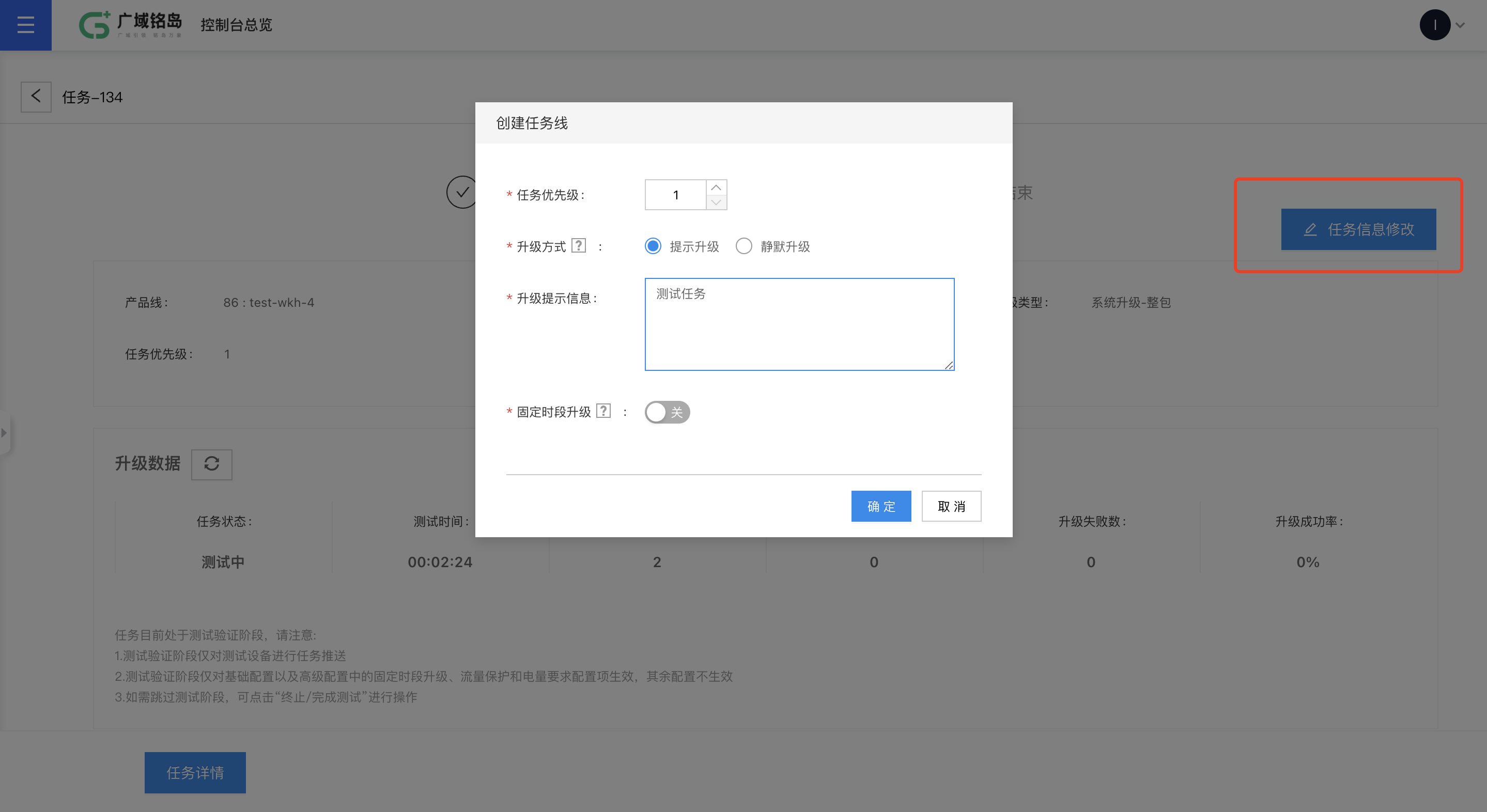Click the 创建任务线 dialog title
Screen dimensions: 1487x812
pos(532,123)
